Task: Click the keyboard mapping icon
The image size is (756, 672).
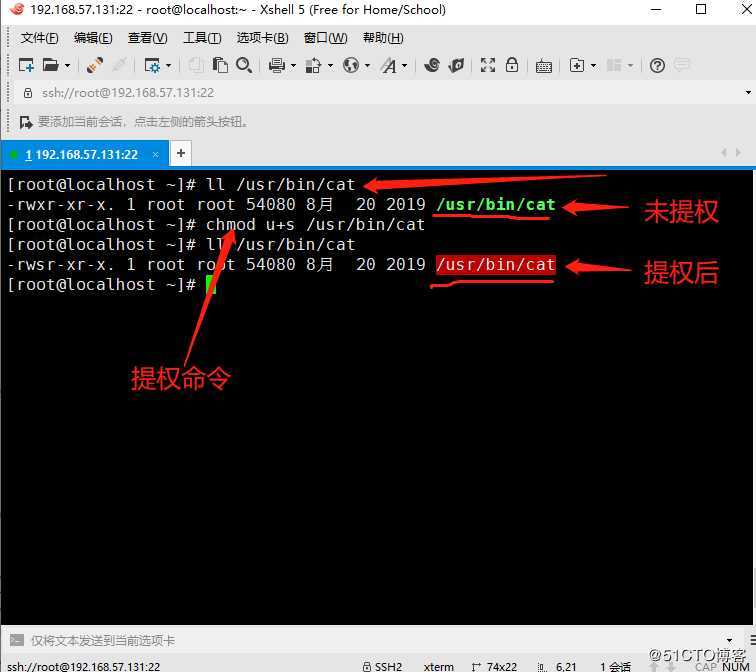Action: coord(544,66)
